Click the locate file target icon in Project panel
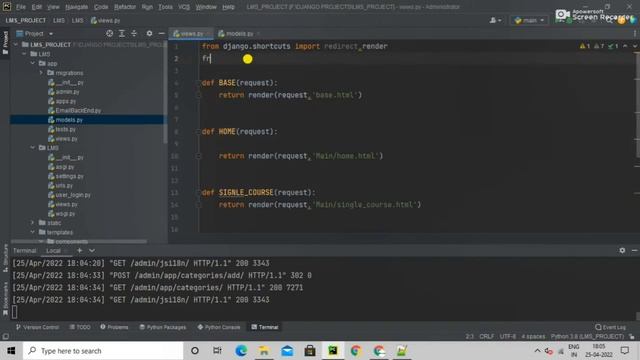Image resolution: width=640 pixels, height=360 pixels. click(109, 33)
